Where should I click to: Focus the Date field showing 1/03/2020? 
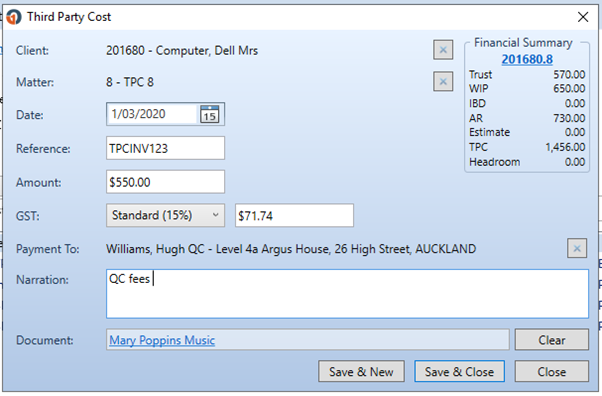pyautogui.click(x=152, y=114)
